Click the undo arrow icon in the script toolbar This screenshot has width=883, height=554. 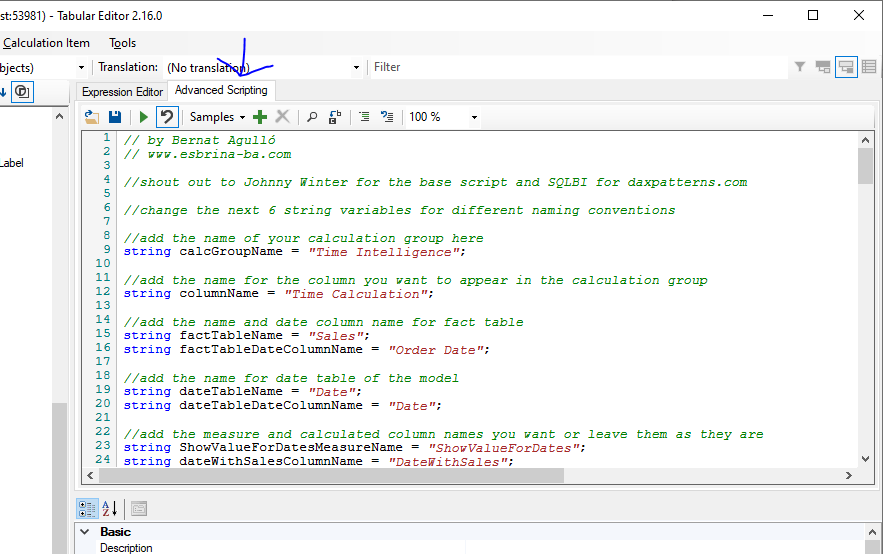click(167, 117)
